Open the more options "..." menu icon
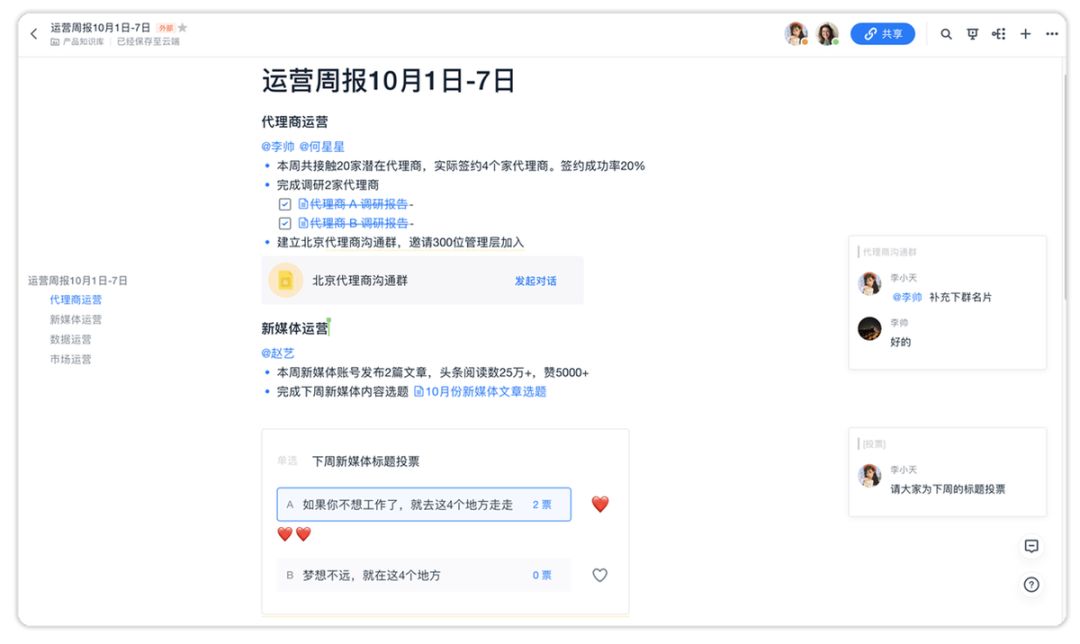The image size is (1080, 644). (1051, 33)
